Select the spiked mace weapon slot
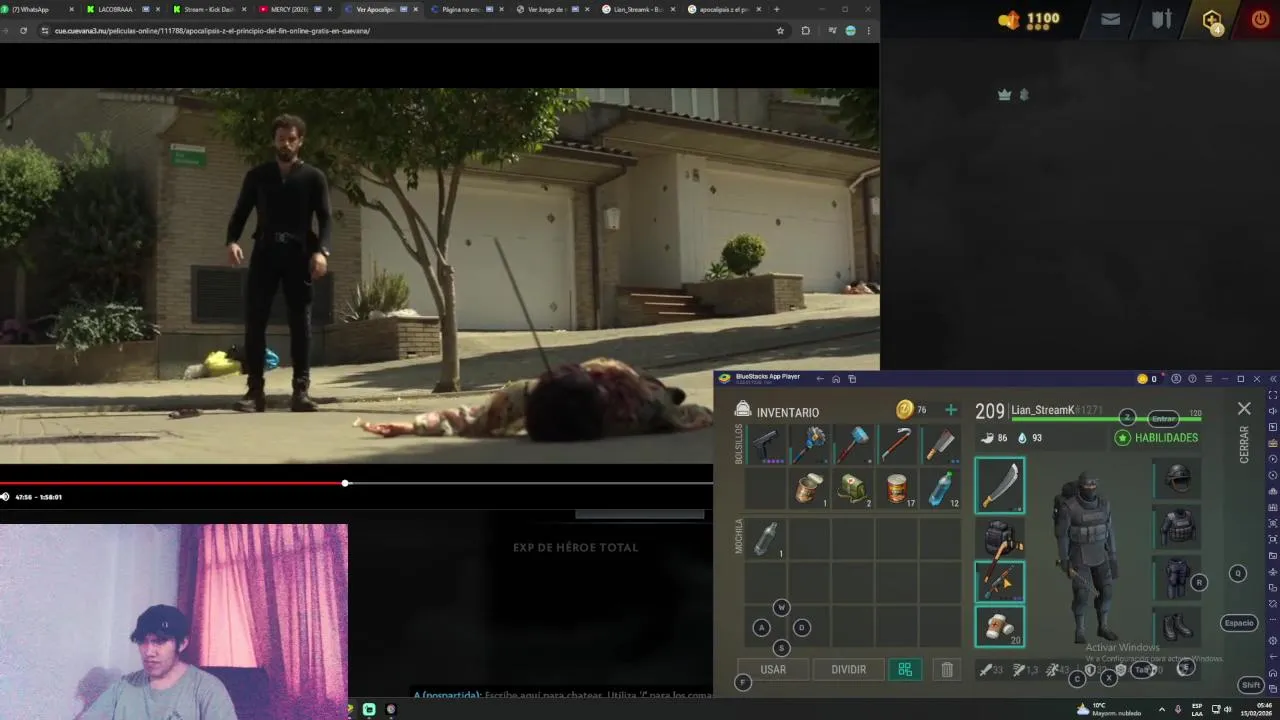The height and width of the screenshot is (720, 1280). [809, 444]
